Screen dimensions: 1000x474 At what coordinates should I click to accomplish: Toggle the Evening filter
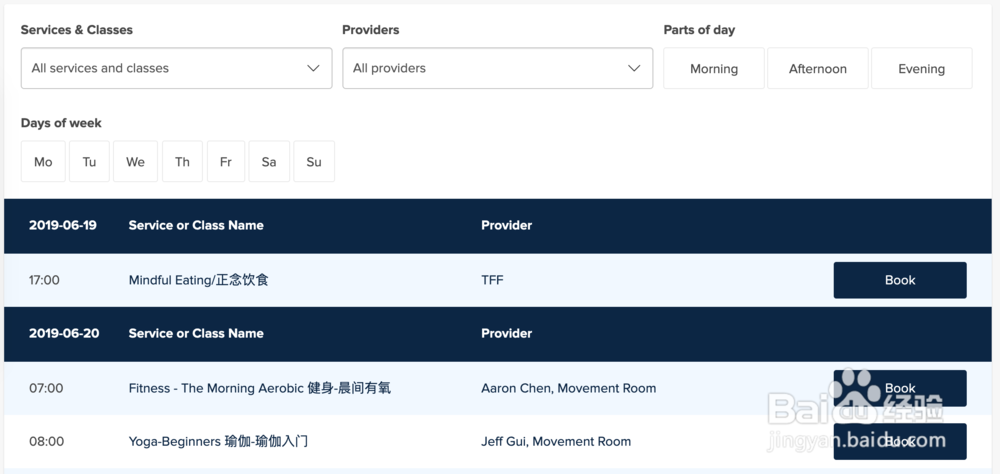point(921,69)
